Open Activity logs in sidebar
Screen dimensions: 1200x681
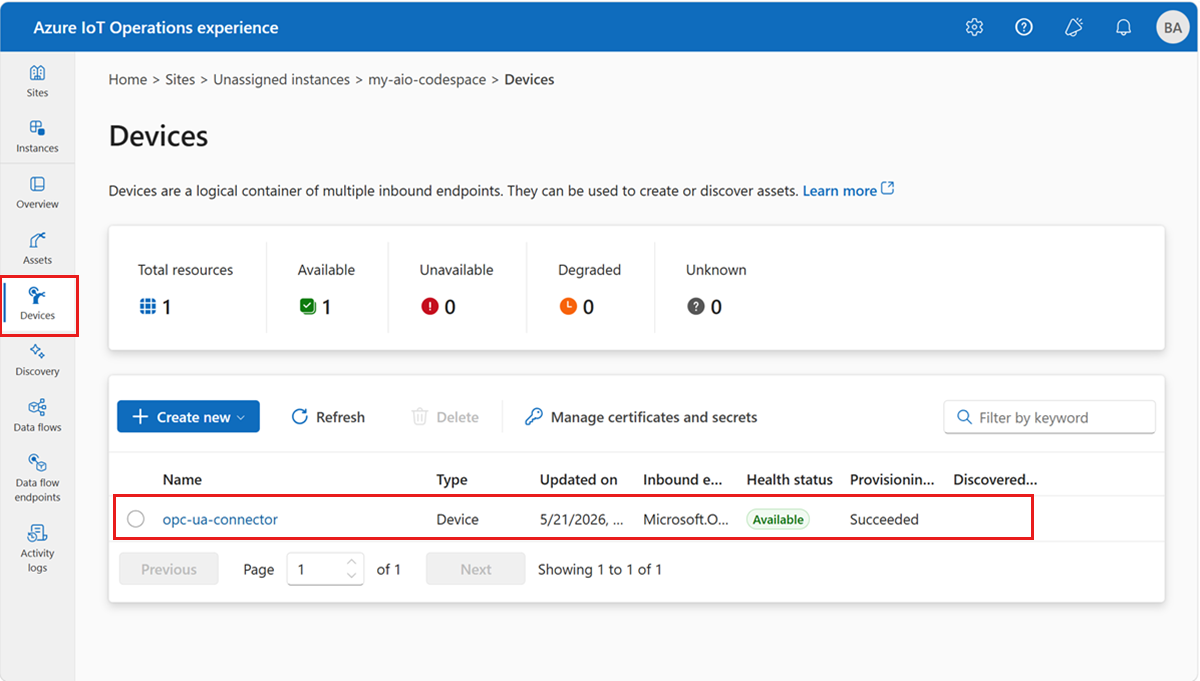tap(37, 548)
